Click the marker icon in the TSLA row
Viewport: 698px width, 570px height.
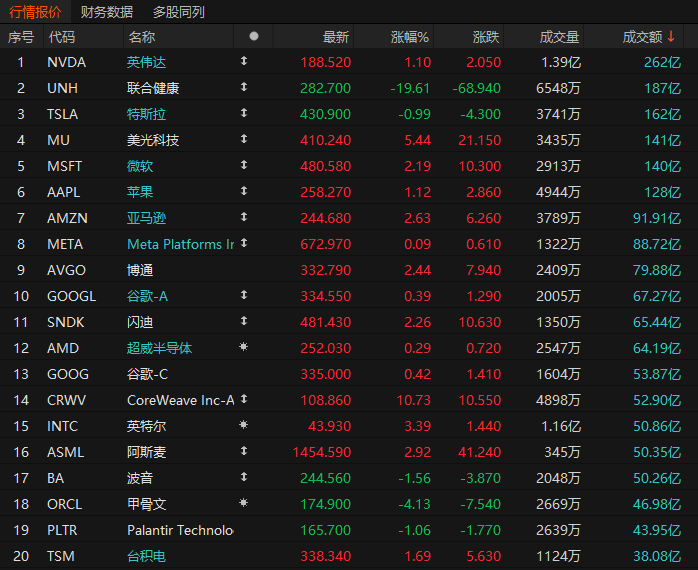click(244, 113)
